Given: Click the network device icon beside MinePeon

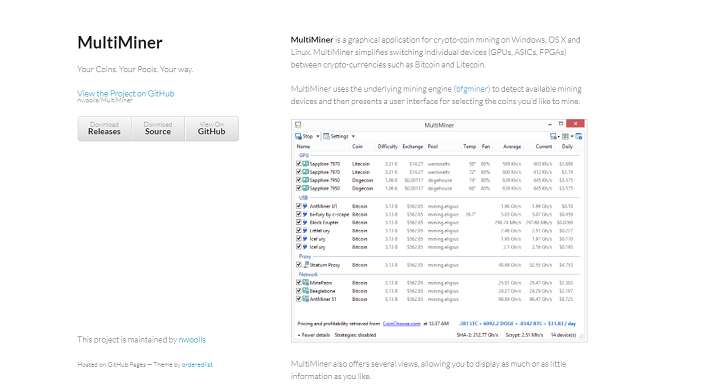Looking at the screenshot, I should click(306, 282).
